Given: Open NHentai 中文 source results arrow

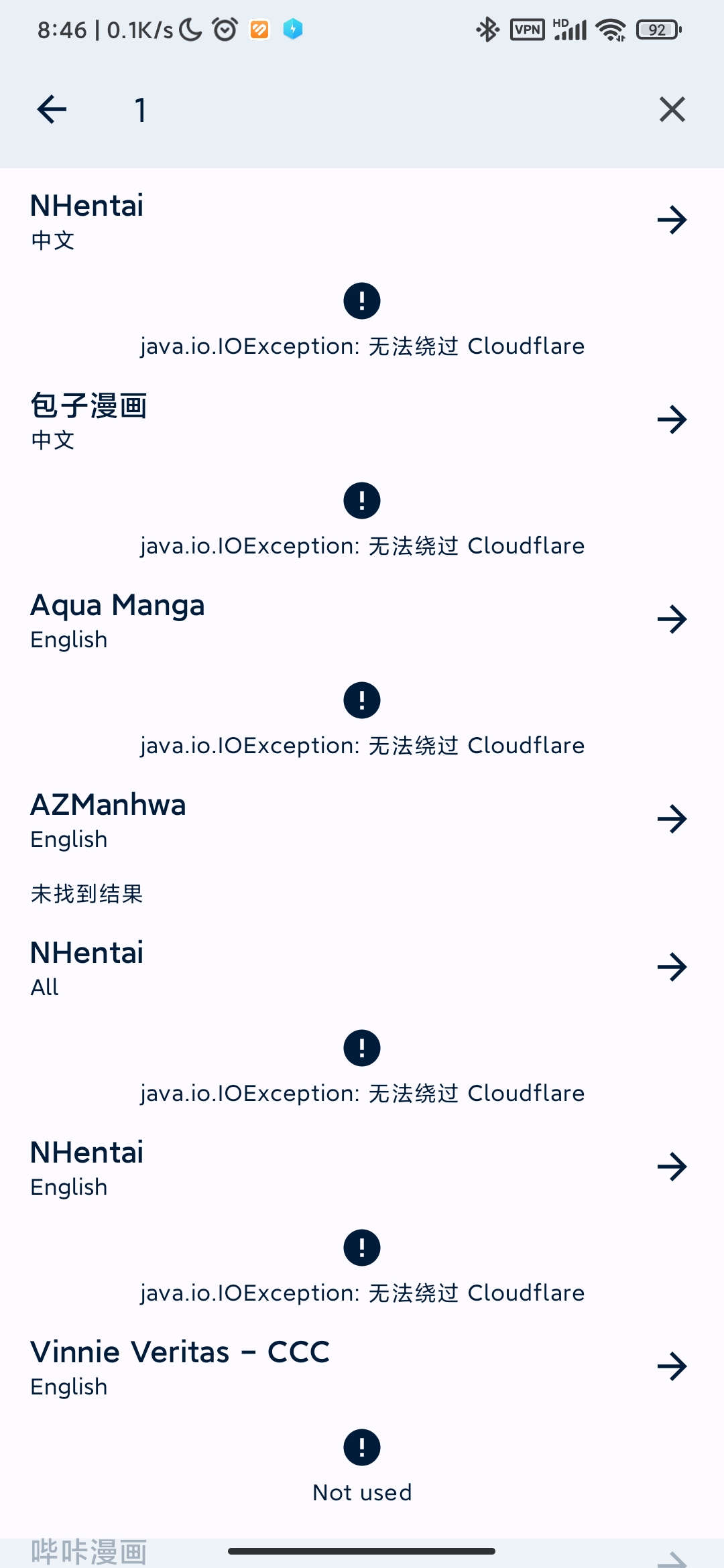Looking at the screenshot, I should click(672, 220).
